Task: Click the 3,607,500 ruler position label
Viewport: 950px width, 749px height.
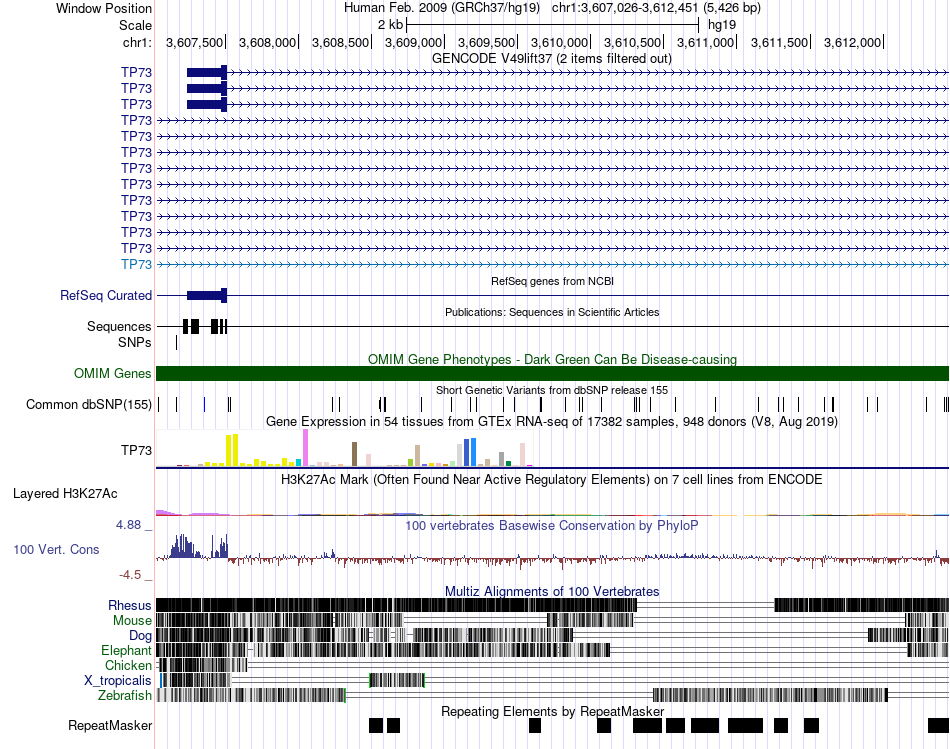Action: pos(194,42)
